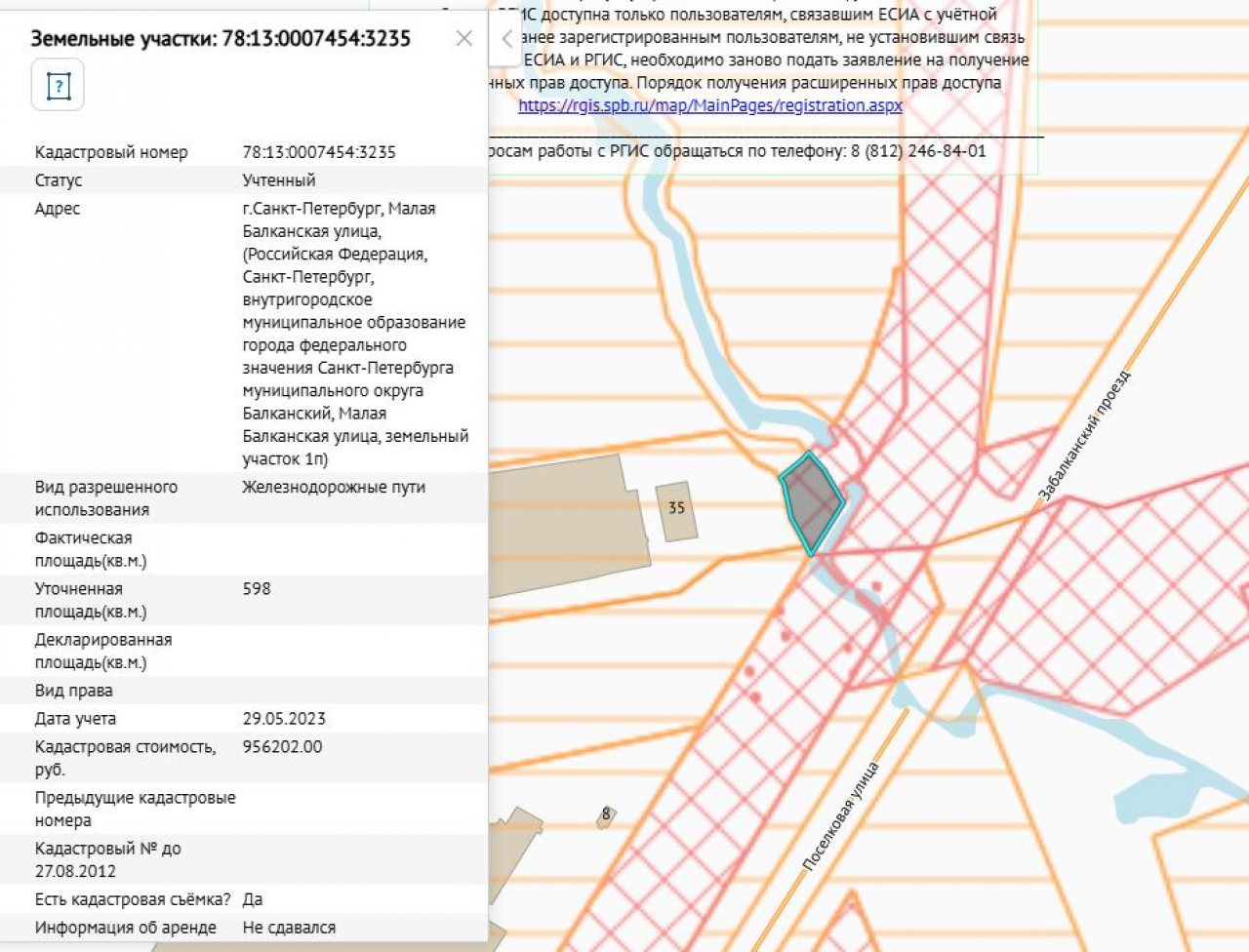Collapse the side panel with the left chevron
Viewport: 1249px width, 952px height.
pyautogui.click(x=505, y=39)
